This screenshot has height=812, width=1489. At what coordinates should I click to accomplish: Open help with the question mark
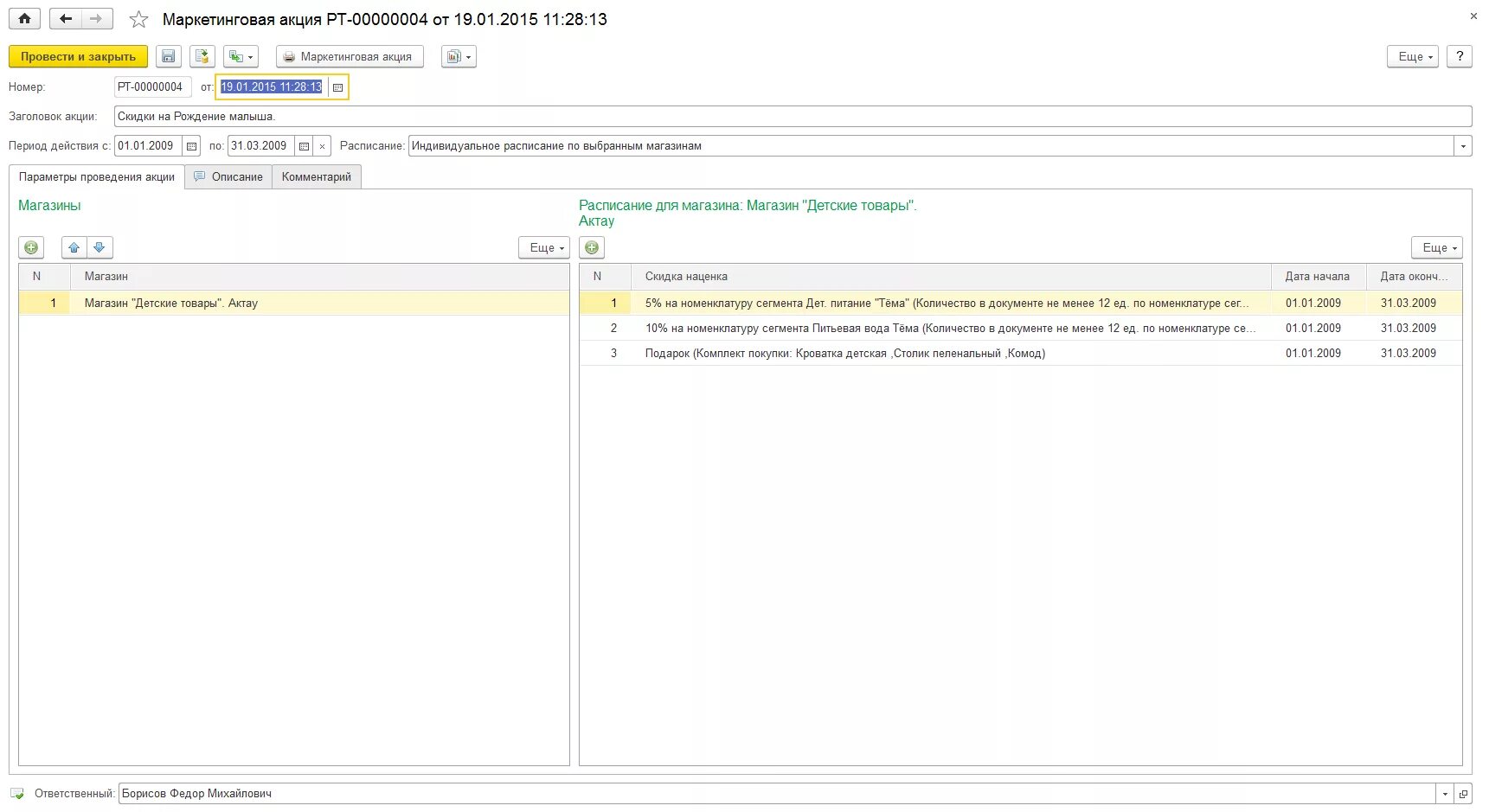tap(1460, 56)
